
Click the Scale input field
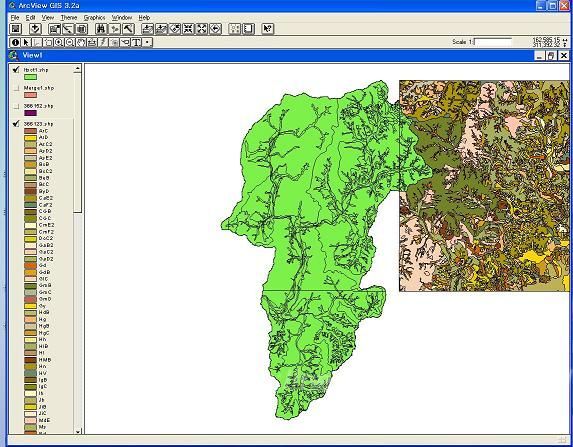493,42
